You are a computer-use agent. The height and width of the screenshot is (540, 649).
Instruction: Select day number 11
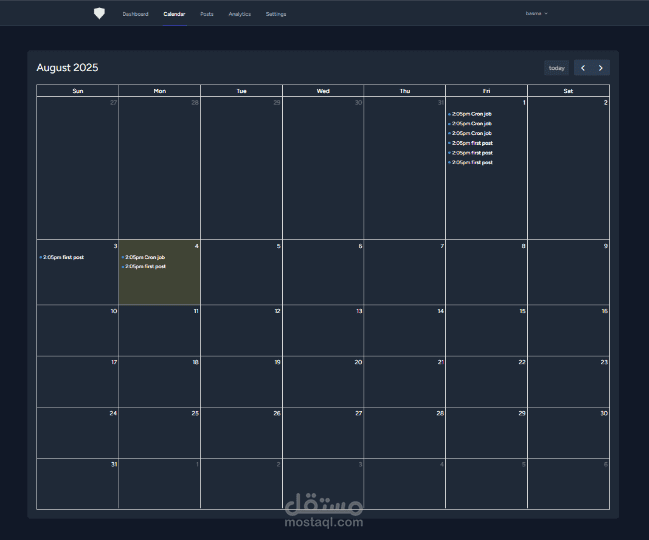tap(196, 311)
